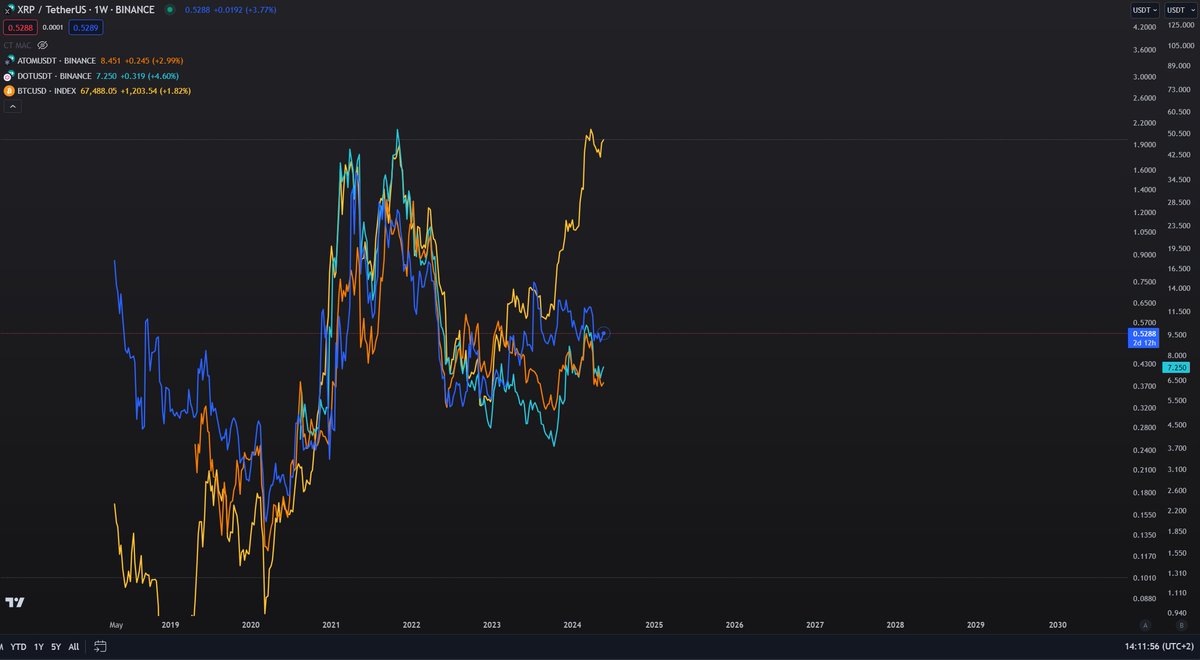Click the 4.2000 value on the price scale

pyautogui.click(x=1145, y=28)
